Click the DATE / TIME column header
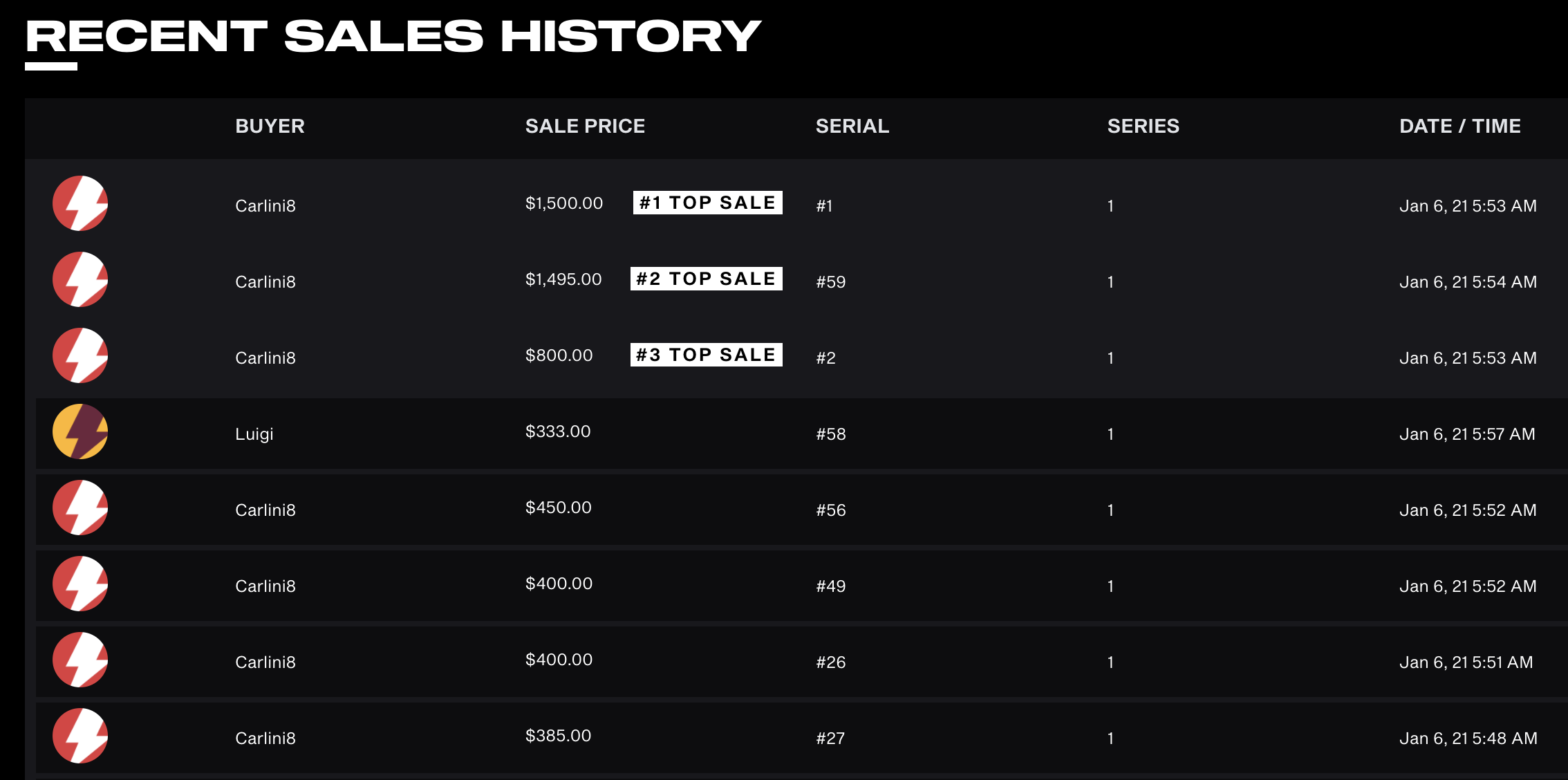The height and width of the screenshot is (780, 1568). (x=1459, y=126)
